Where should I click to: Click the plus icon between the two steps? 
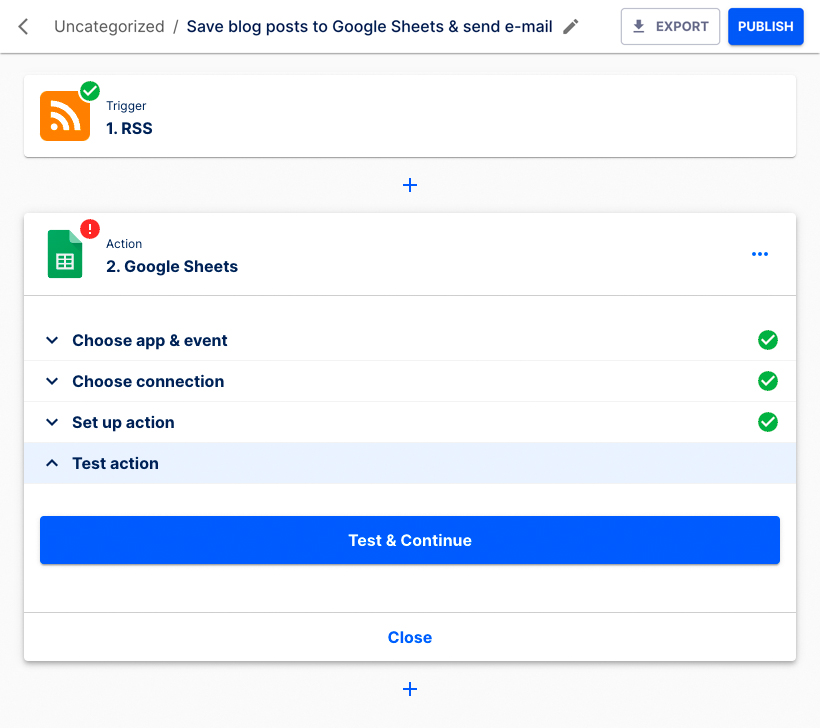coord(410,185)
